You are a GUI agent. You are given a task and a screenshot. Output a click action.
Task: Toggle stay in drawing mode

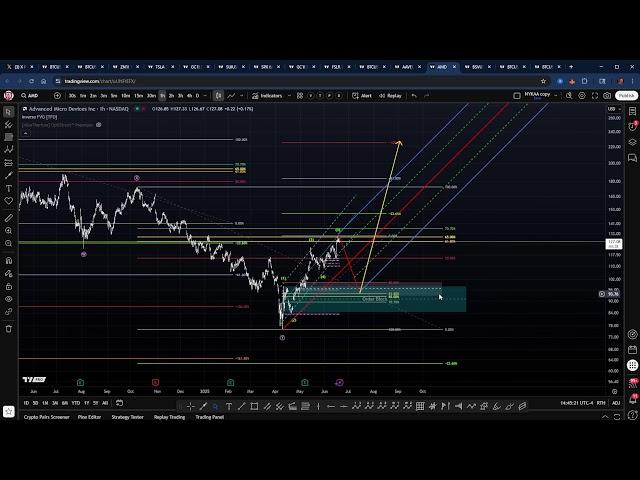point(9,273)
